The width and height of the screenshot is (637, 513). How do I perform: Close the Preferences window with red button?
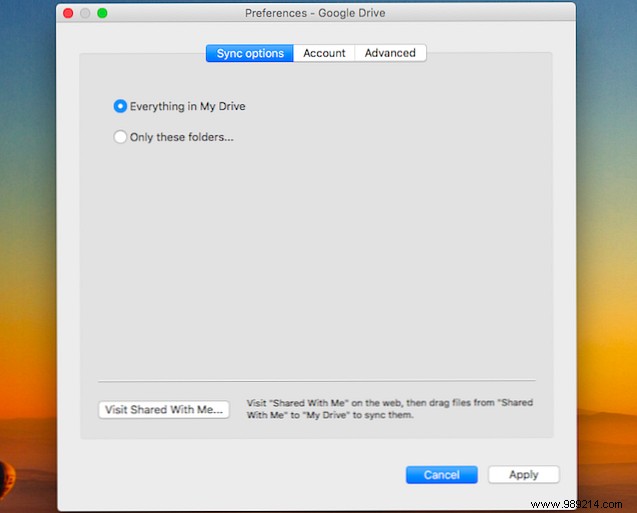pos(68,13)
